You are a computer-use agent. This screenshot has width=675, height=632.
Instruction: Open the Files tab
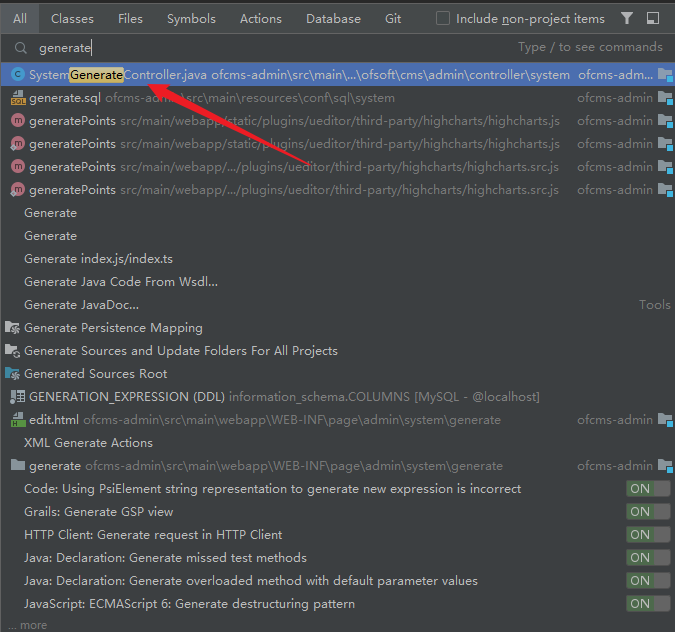coord(130,19)
